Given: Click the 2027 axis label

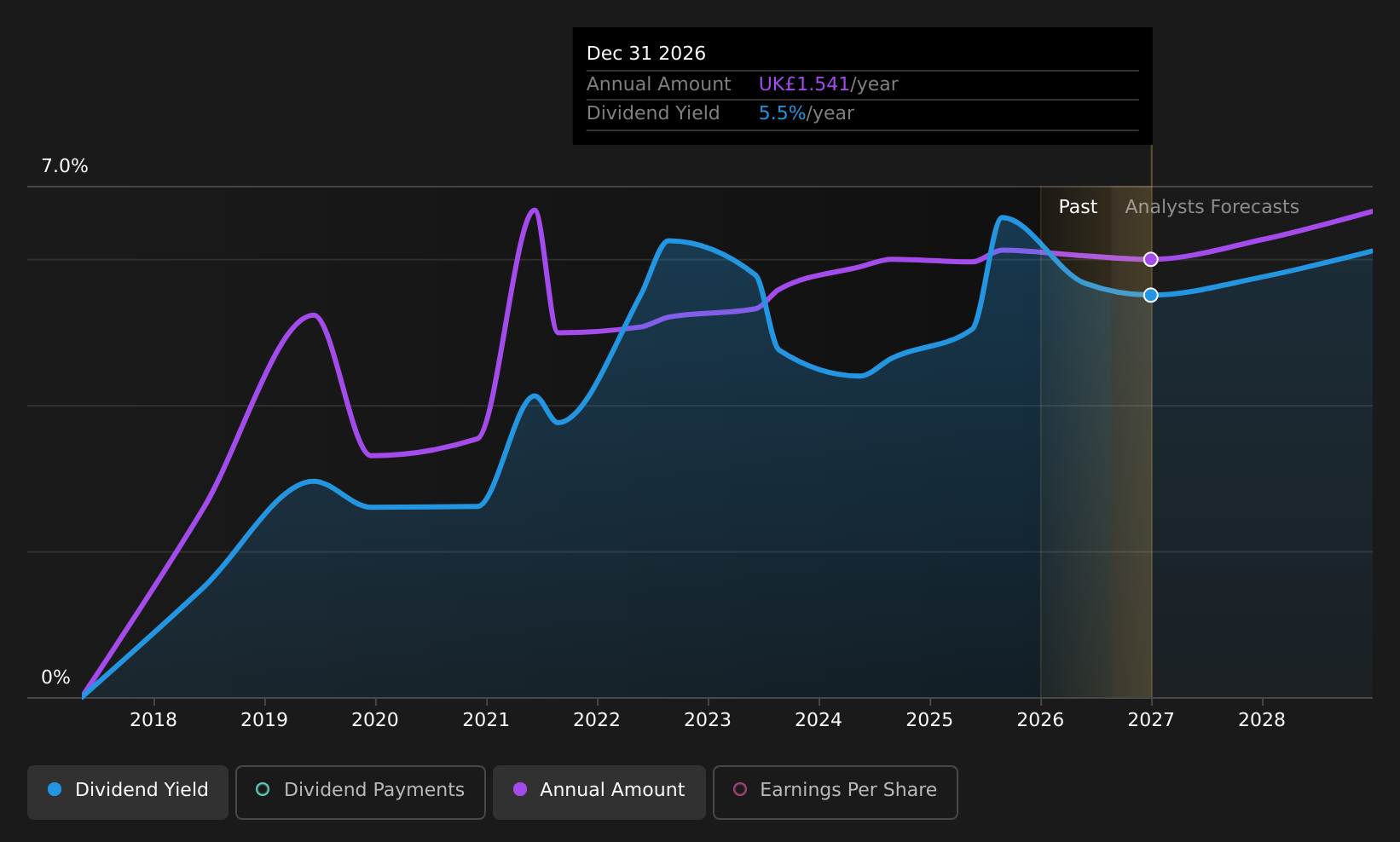Looking at the screenshot, I should tap(1151, 720).
